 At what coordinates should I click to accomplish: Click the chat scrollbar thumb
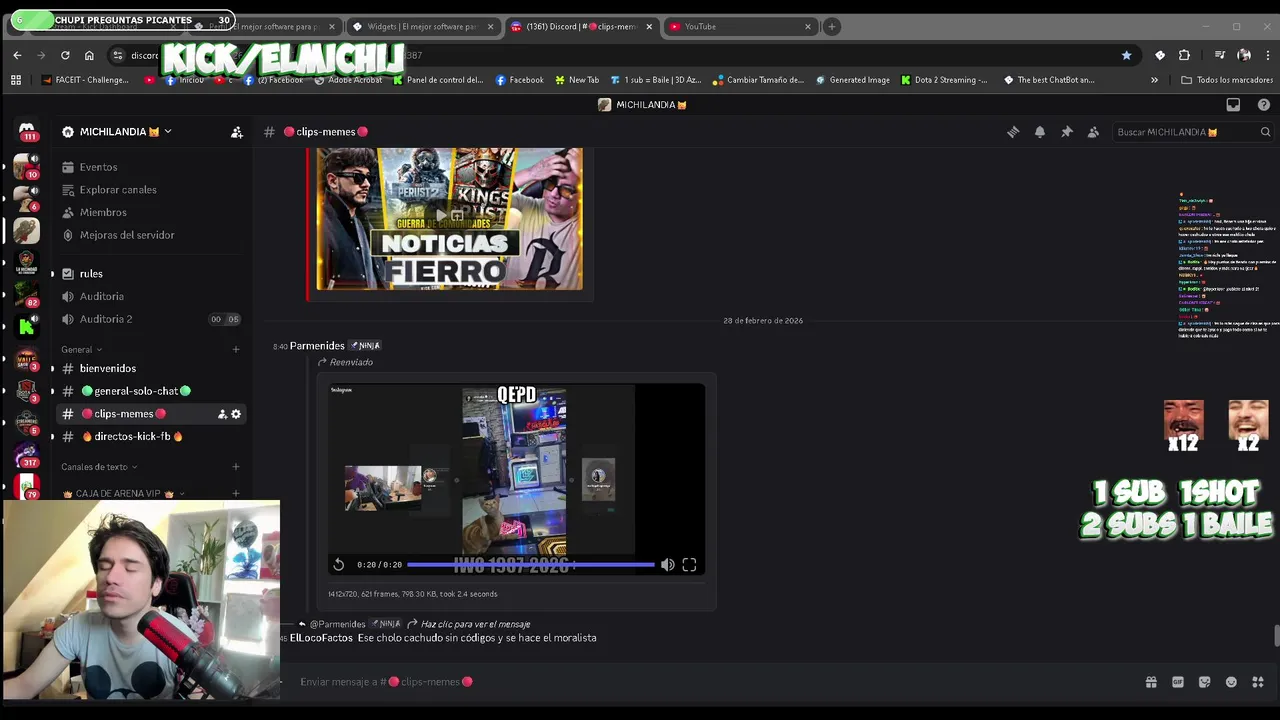pos(1275,636)
